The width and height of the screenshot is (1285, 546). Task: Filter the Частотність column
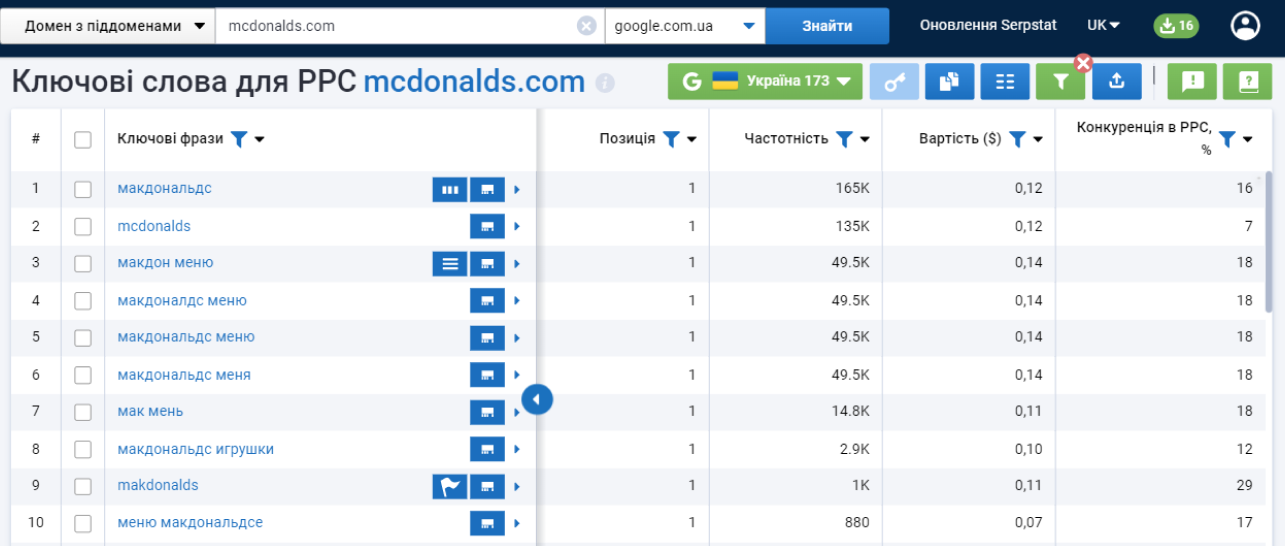point(844,139)
